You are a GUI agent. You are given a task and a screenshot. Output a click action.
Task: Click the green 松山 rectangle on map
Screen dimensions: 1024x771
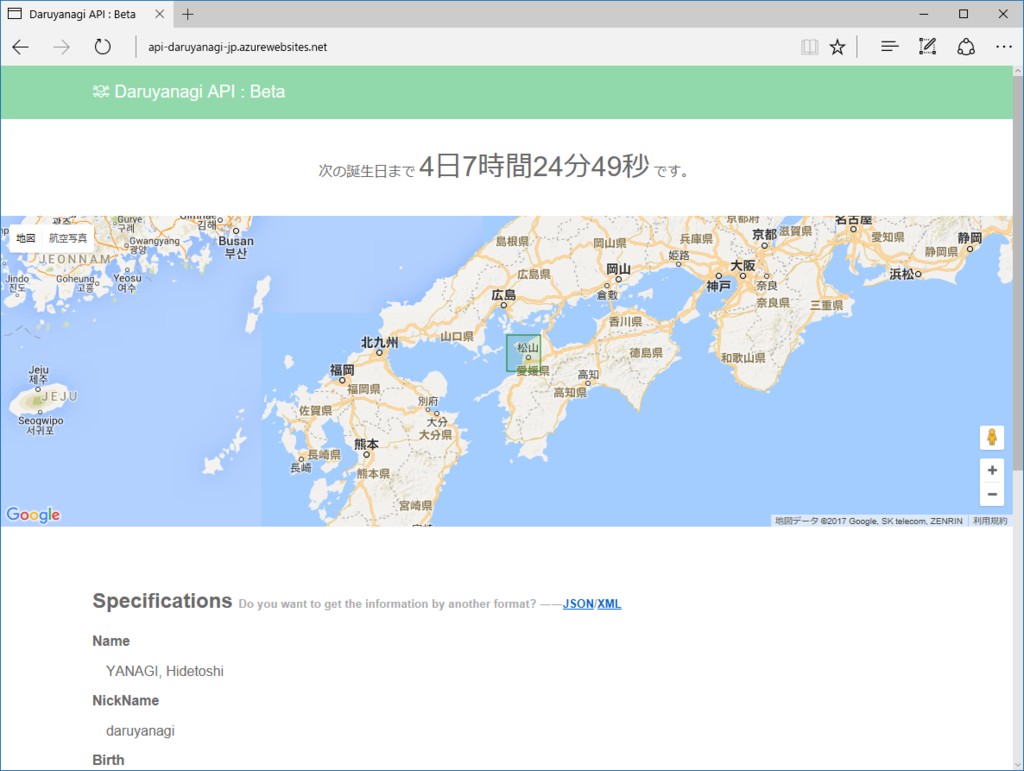coord(524,353)
